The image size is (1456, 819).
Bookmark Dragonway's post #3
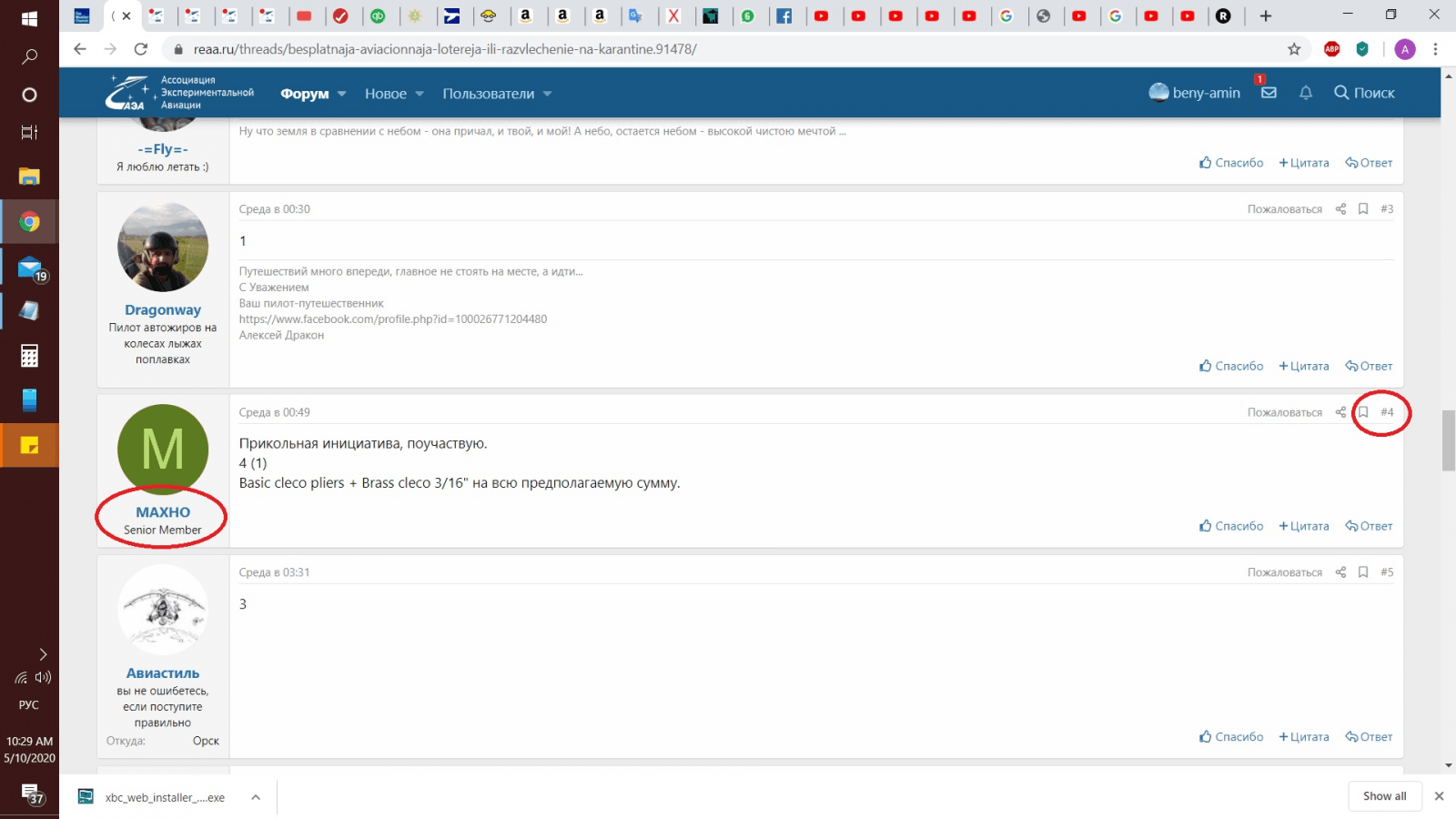pos(1363,209)
